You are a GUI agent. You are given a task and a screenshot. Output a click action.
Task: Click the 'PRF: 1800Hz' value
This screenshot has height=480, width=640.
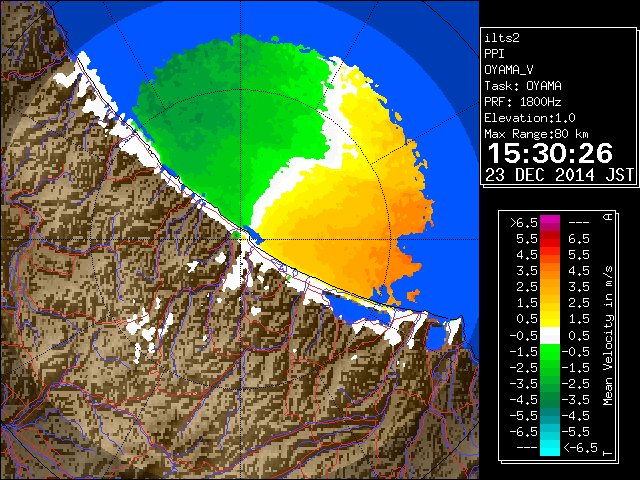pos(523,102)
